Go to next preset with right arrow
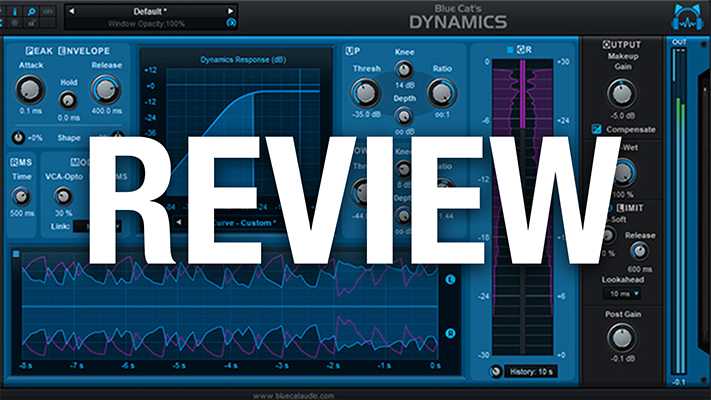 (x=231, y=11)
